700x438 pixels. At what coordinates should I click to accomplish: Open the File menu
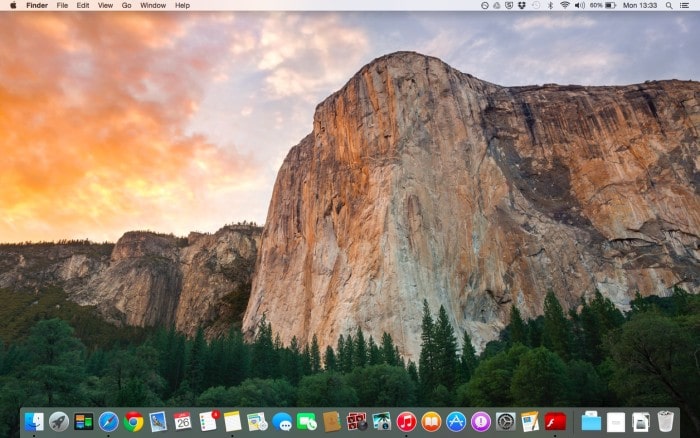[x=62, y=5]
